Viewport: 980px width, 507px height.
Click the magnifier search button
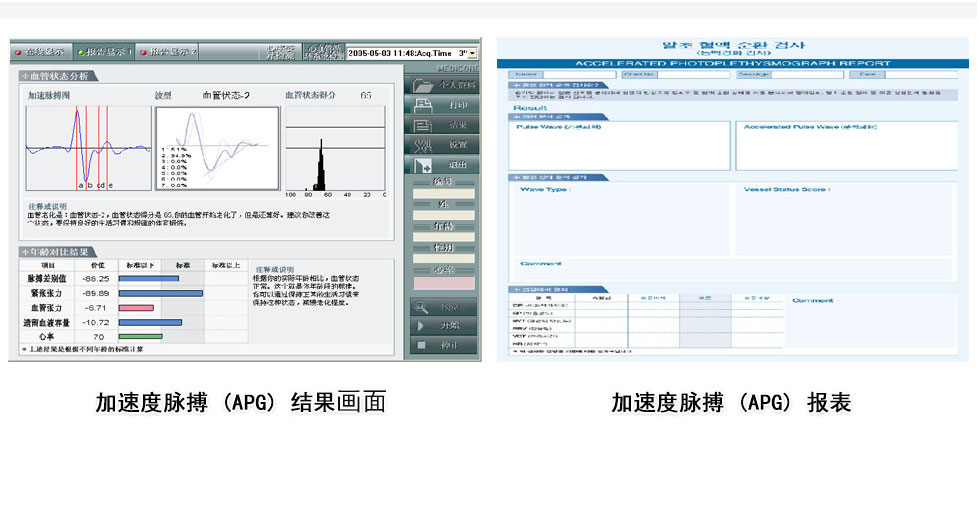pos(443,307)
